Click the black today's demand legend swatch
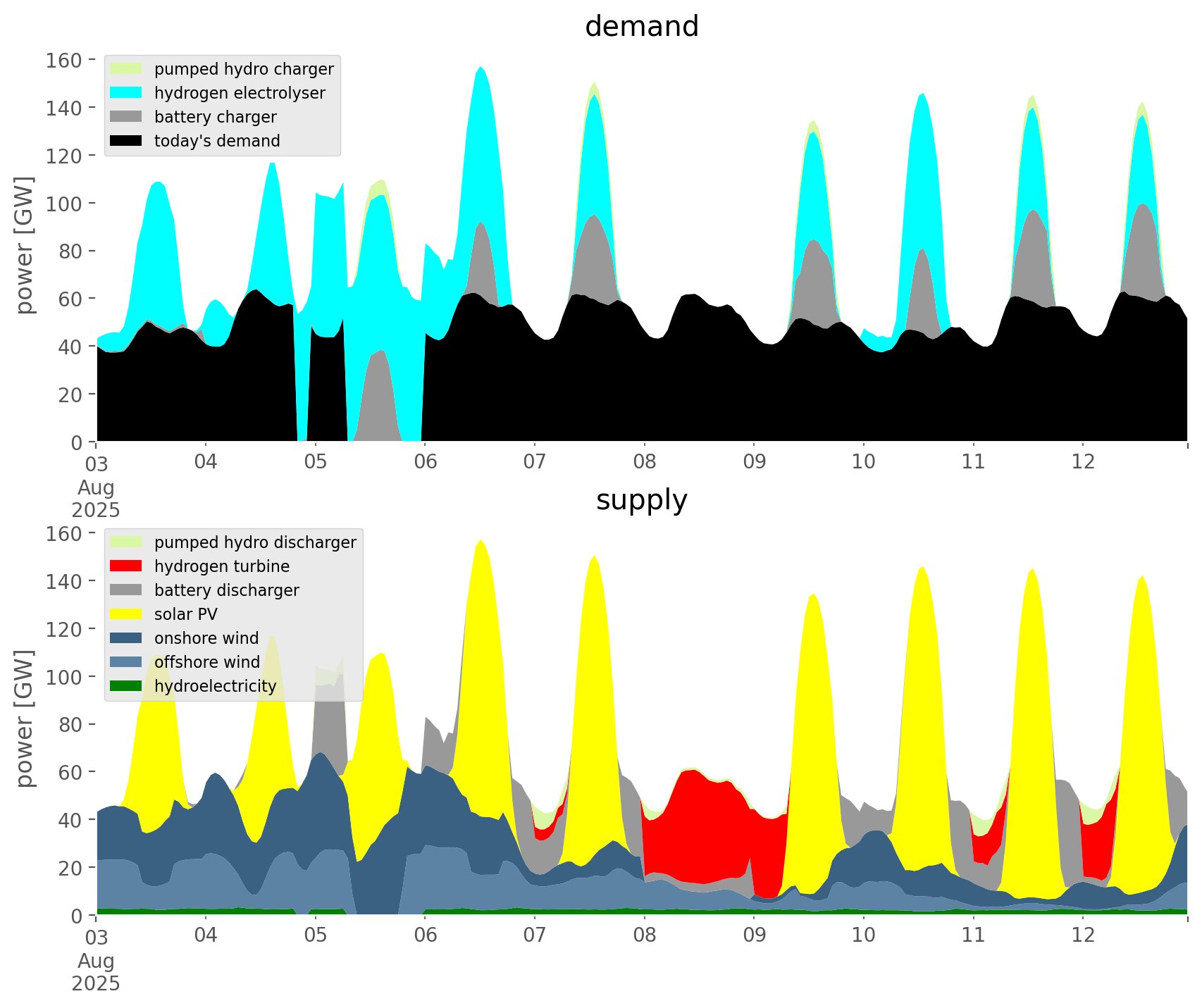This screenshot has height=1008, width=1202. (126, 141)
